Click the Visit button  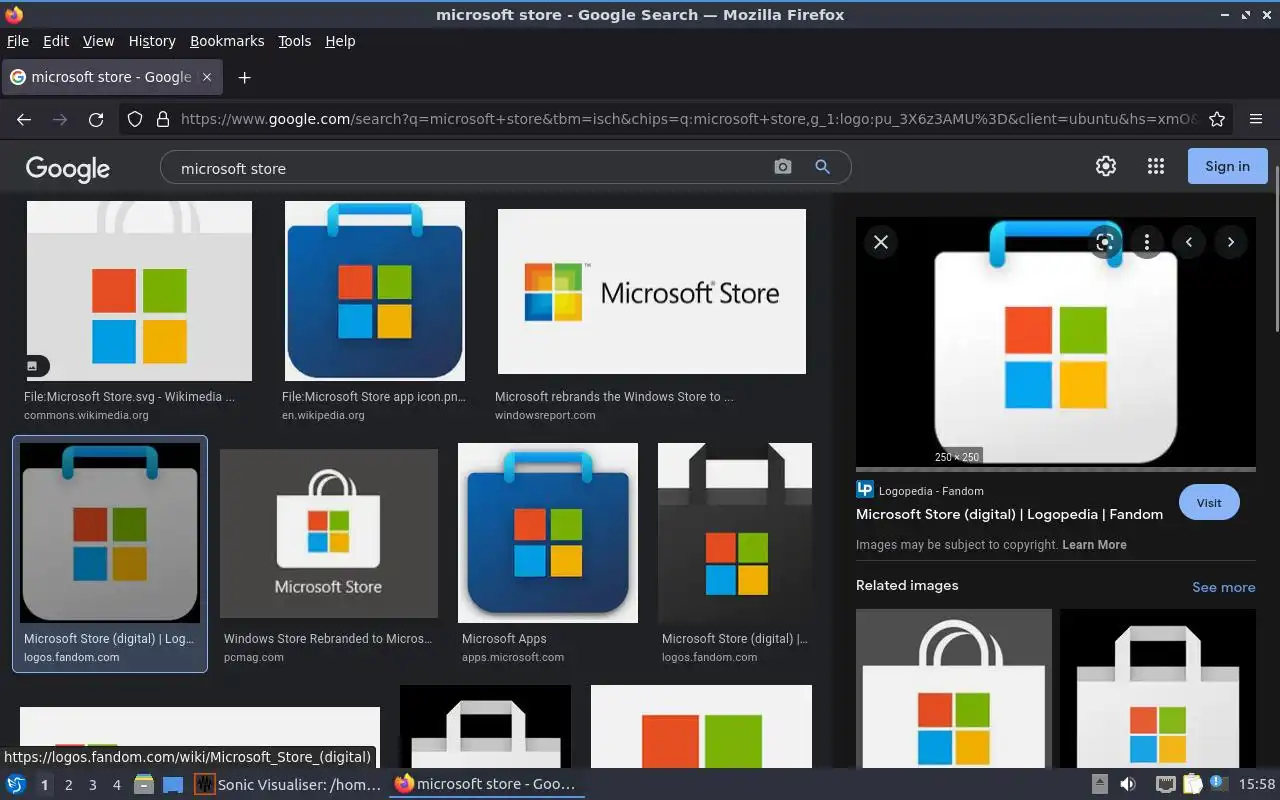pos(1209,503)
